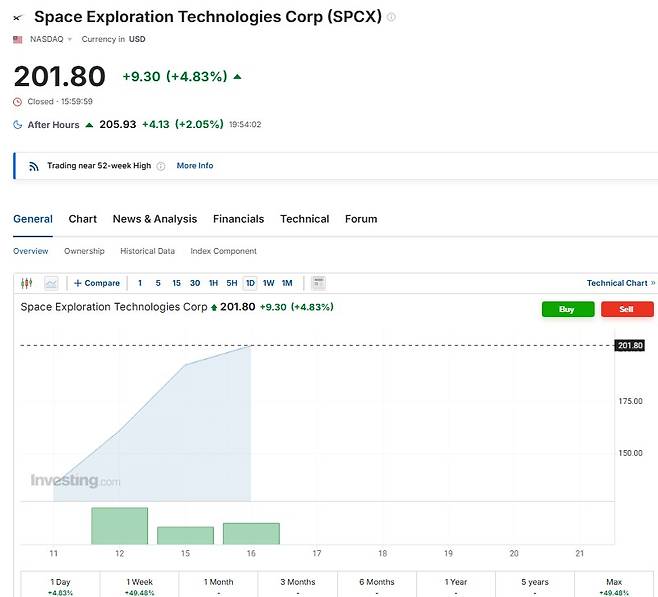Screen dimensions: 658x597
Task: Click the 175.00 axis label
Action: pos(630,401)
